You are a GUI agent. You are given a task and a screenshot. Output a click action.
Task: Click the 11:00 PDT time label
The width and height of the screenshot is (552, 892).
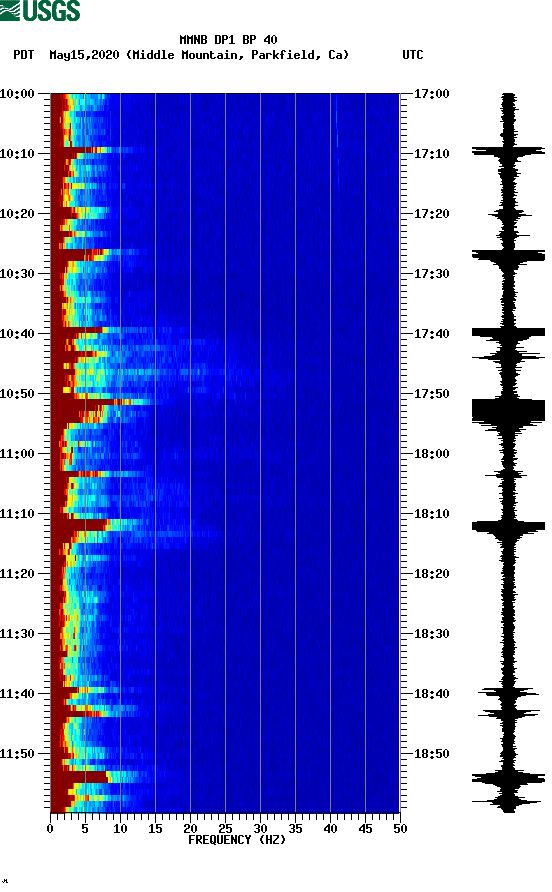(18, 454)
